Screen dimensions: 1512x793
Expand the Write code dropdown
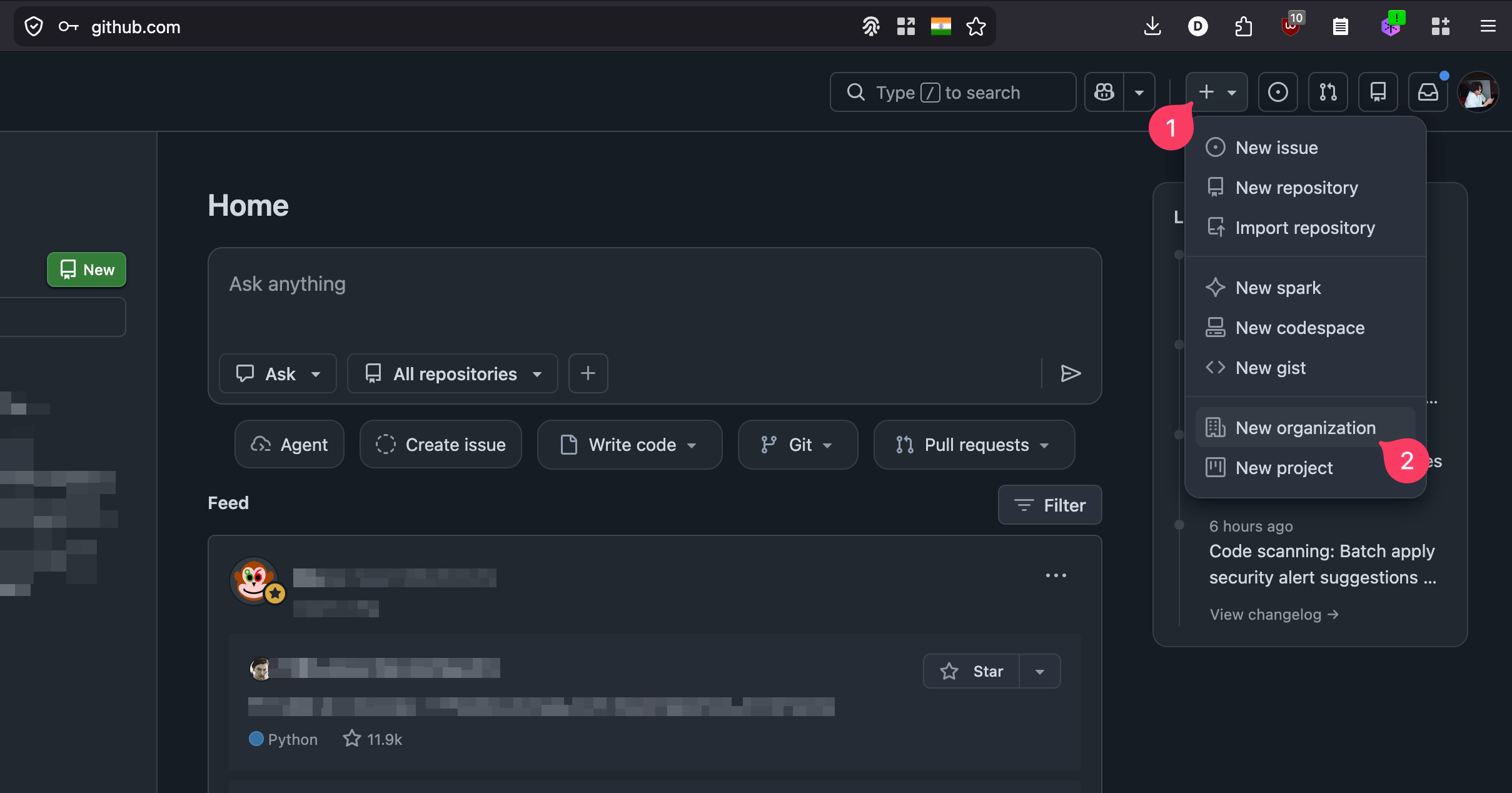tap(630, 445)
